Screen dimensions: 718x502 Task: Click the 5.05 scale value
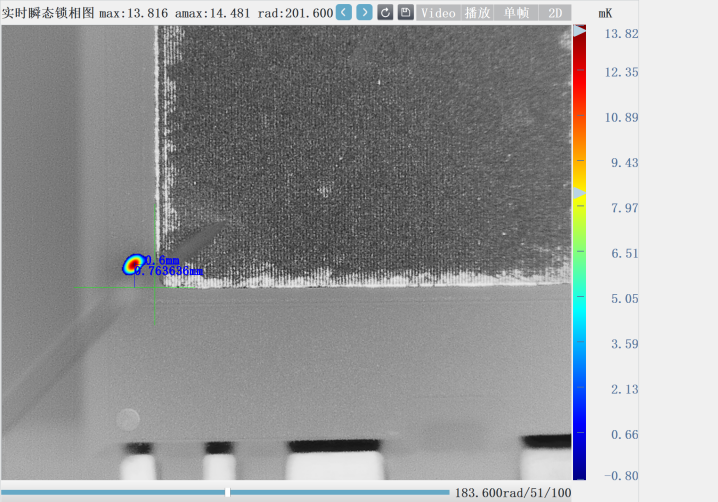tap(625, 299)
